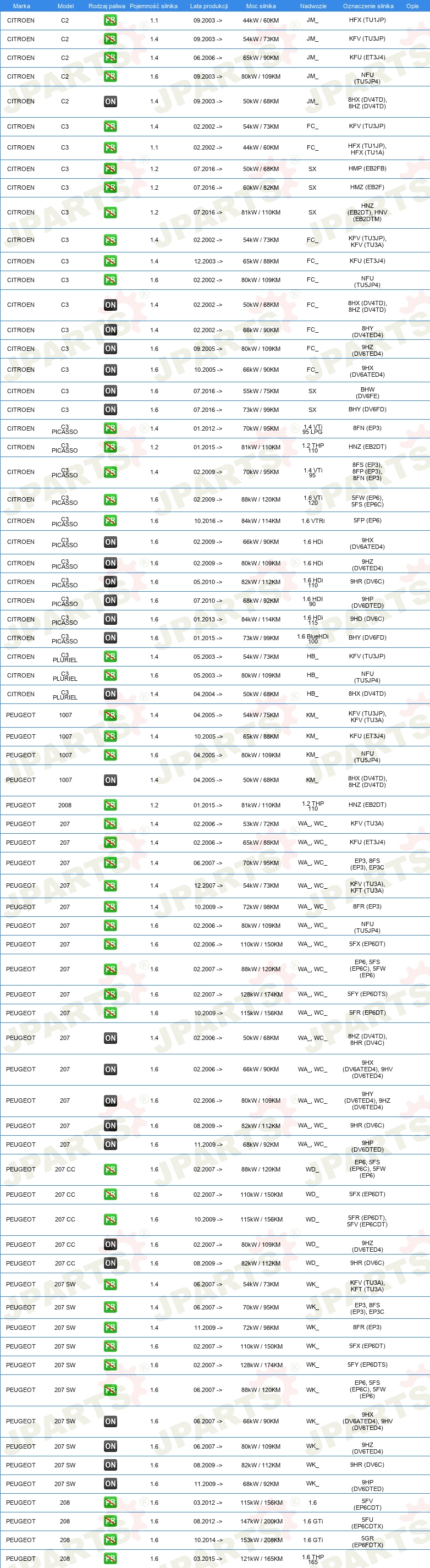Click the 12.2003 -> production date cell
The image size is (430, 1568).
208,261
